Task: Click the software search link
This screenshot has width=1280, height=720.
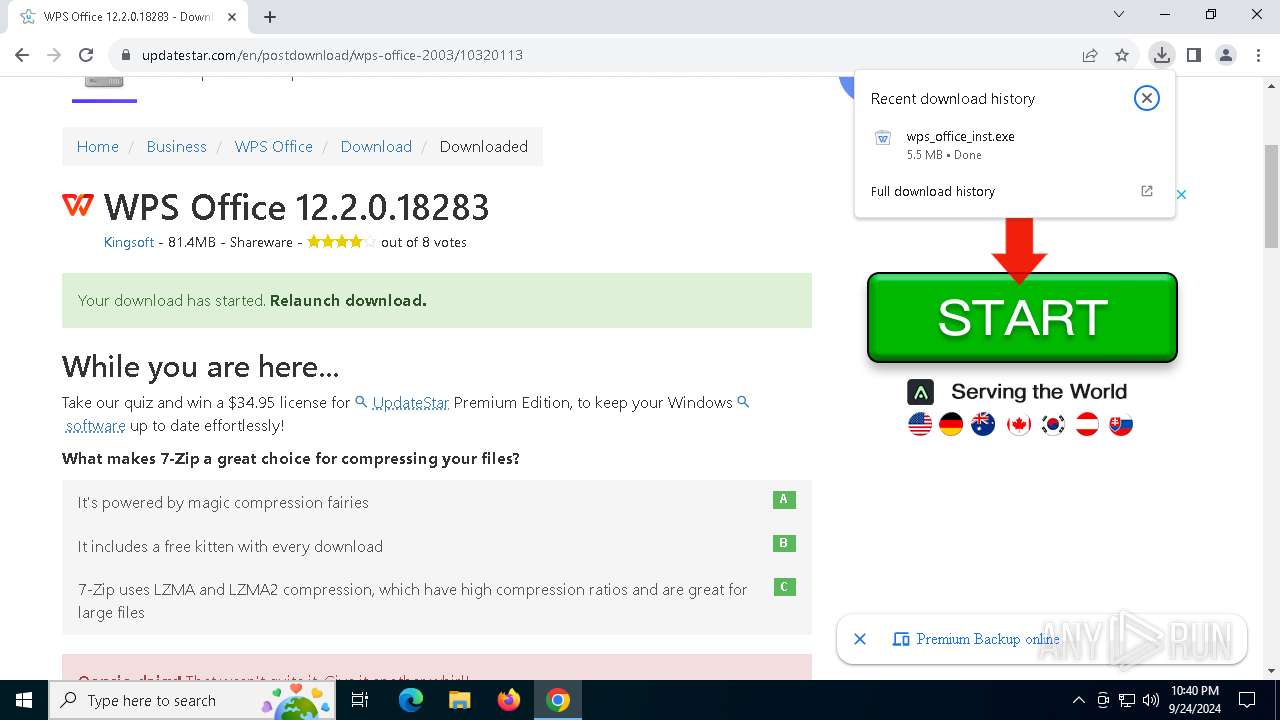Action: coord(95,425)
